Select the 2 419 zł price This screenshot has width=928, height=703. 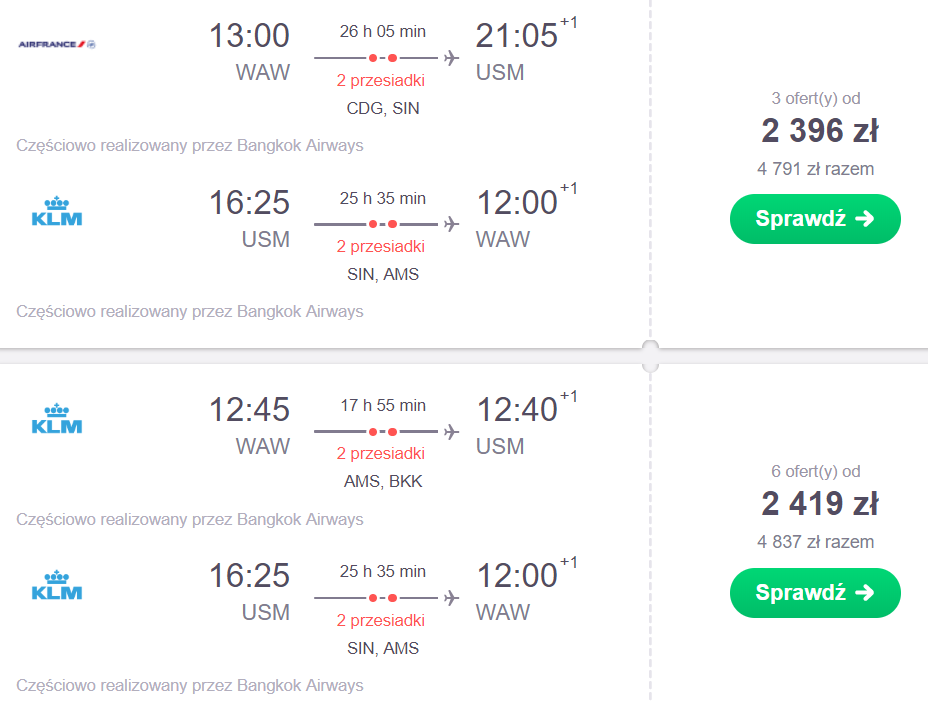(820, 504)
